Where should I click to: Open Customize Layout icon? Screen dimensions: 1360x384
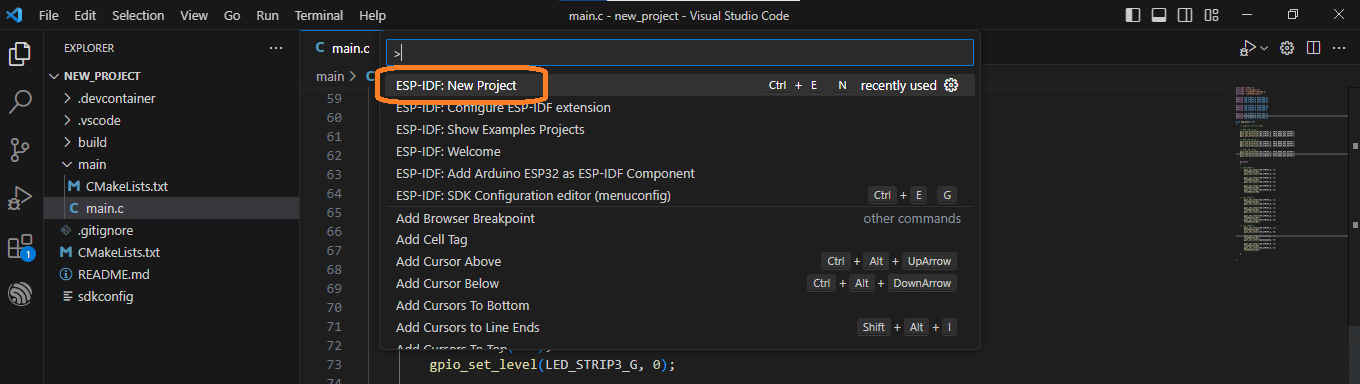1212,15
